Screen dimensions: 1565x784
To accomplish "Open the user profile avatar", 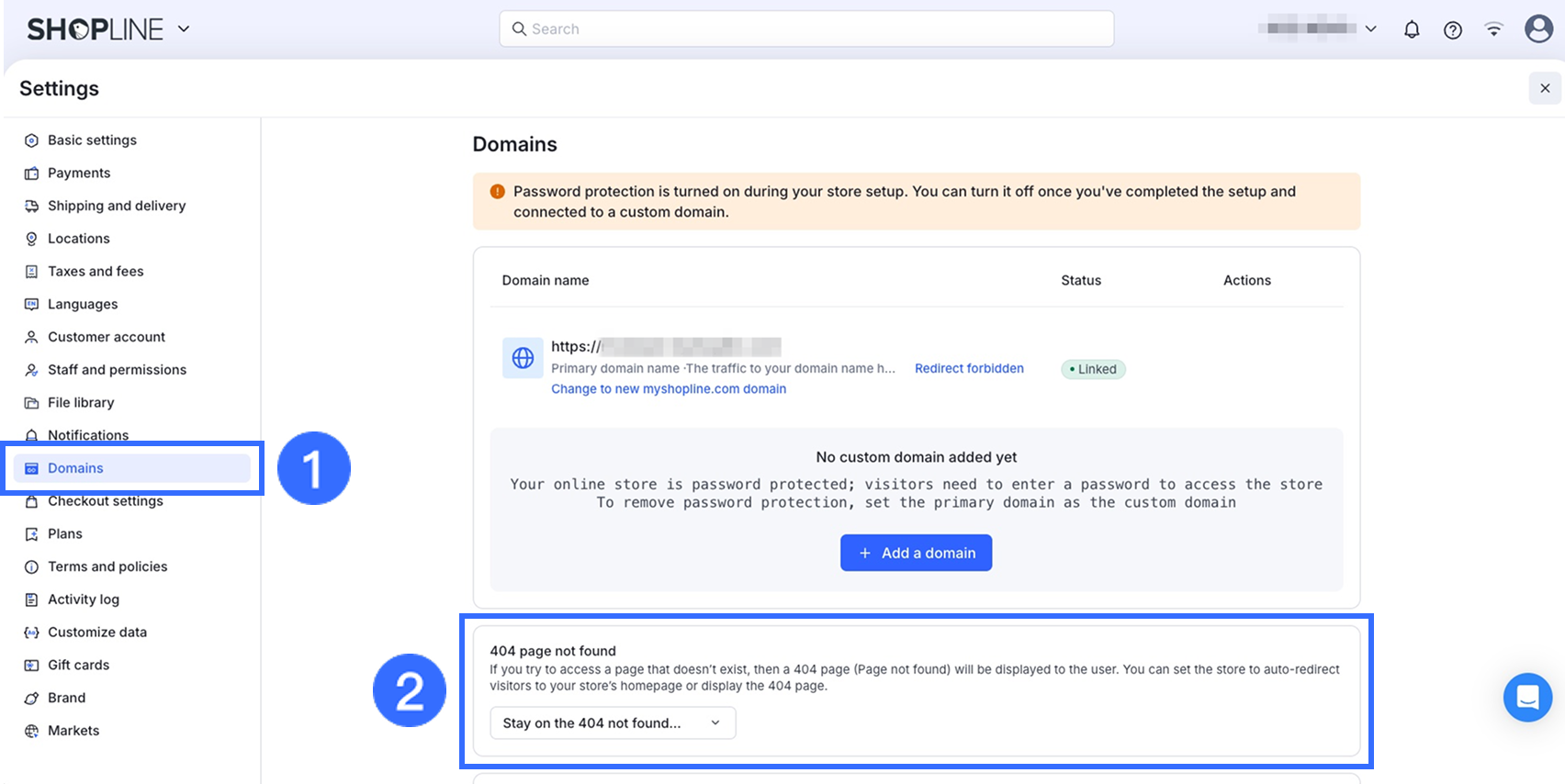I will click(x=1538, y=29).
